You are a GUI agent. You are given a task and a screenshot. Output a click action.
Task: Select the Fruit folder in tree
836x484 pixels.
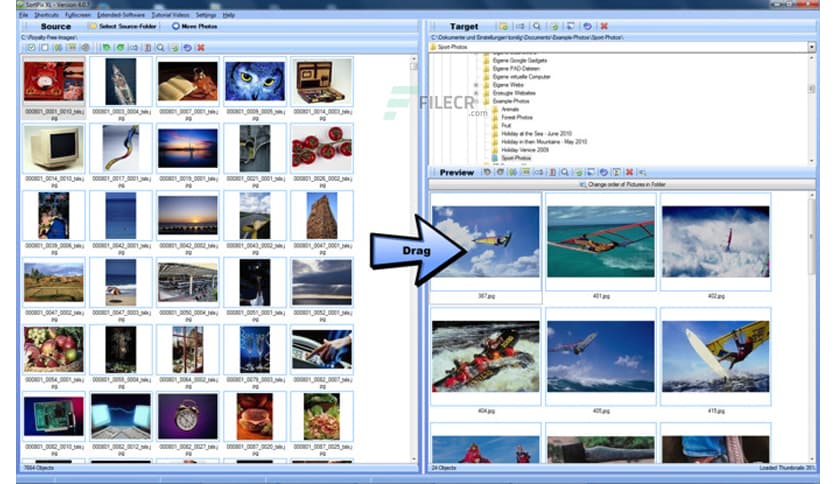coord(506,125)
